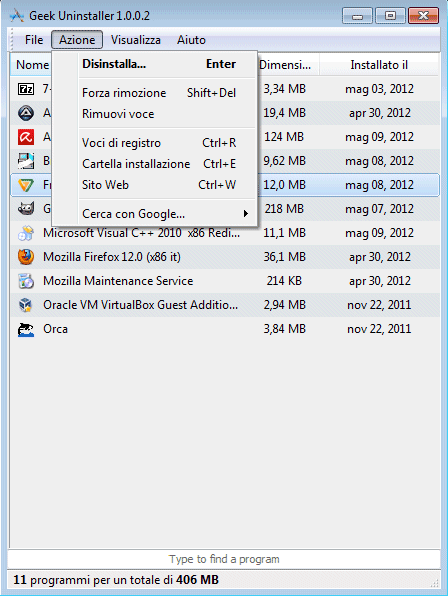Select Mozilla Maintenance Service row
448x596 pixels.
225,281
